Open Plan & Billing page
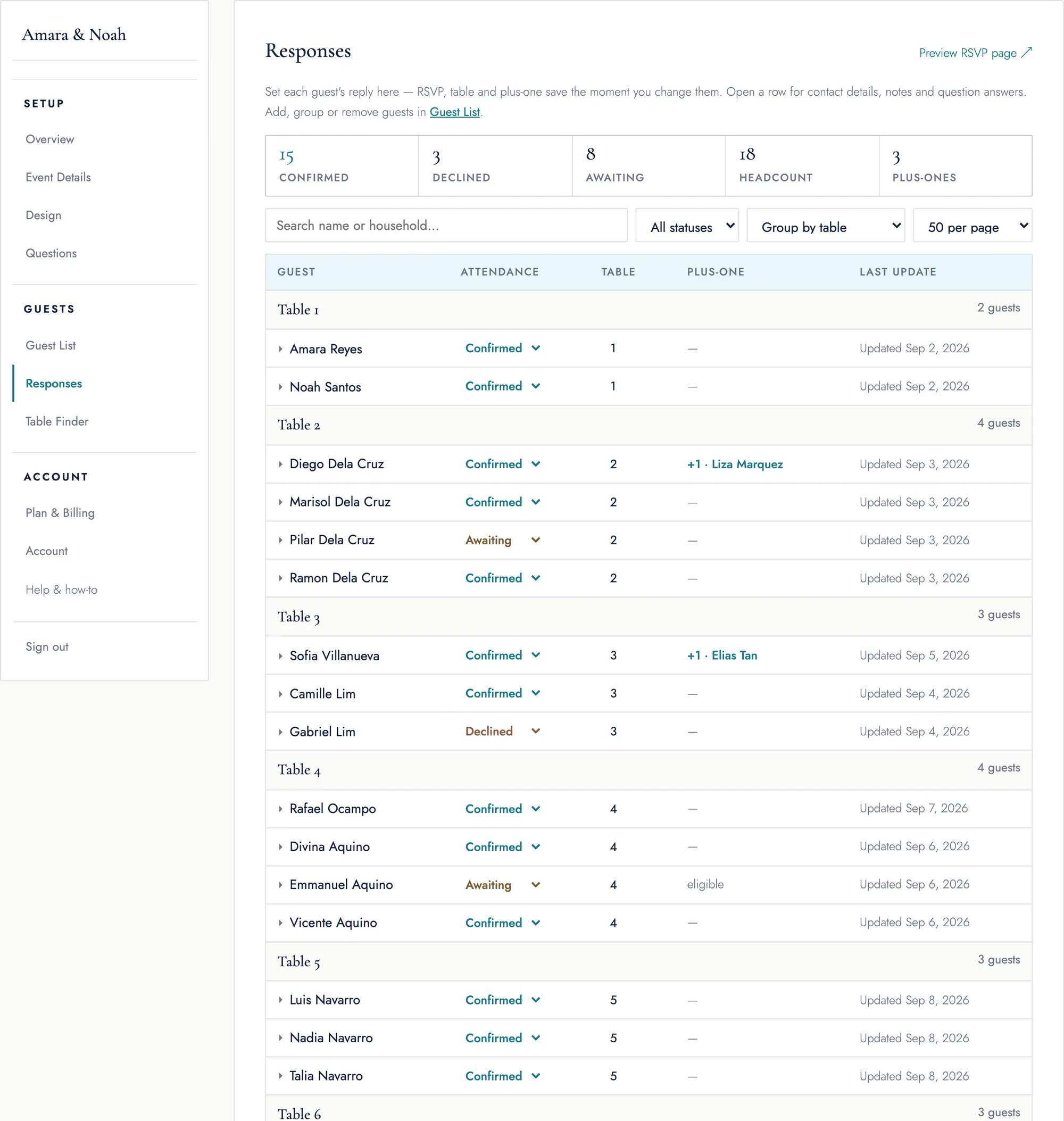Screen dimensions: 1064x1121 (60, 513)
